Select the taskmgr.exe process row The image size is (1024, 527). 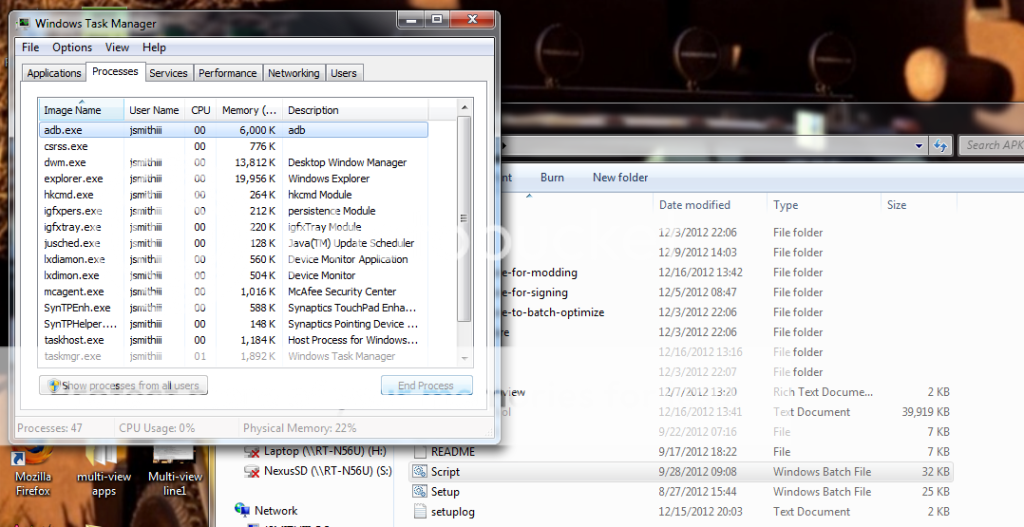pos(234,356)
